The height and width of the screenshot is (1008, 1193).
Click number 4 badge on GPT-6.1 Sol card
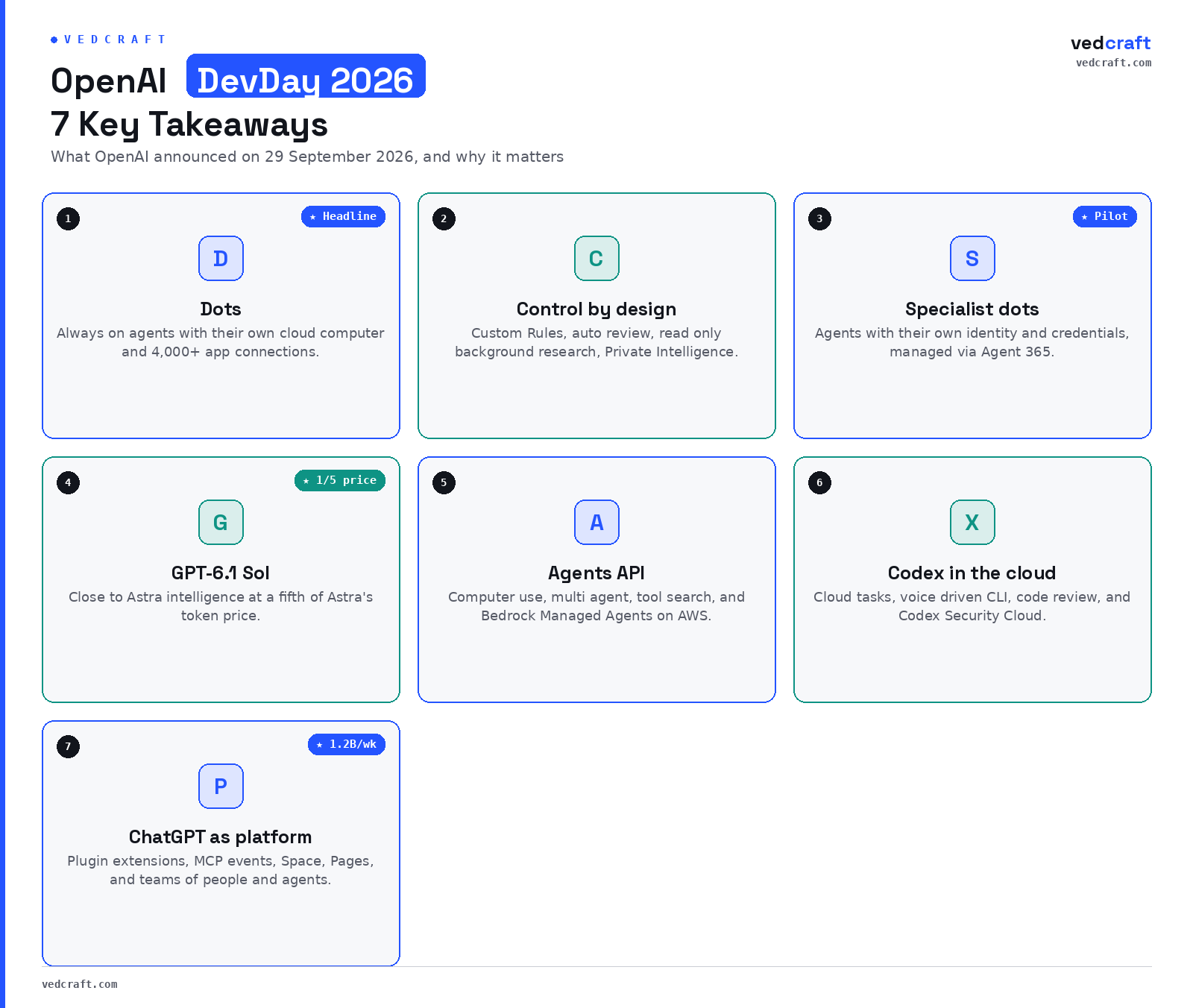pos(68,482)
